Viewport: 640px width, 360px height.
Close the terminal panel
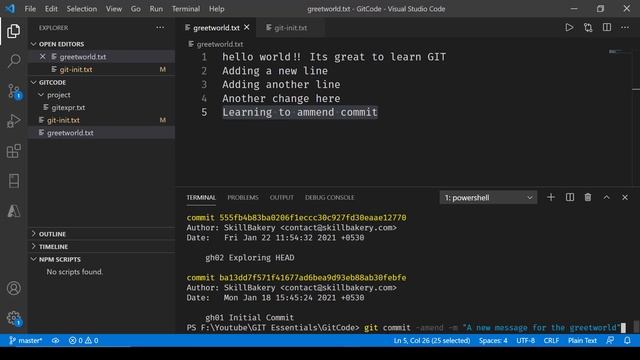click(x=625, y=198)
